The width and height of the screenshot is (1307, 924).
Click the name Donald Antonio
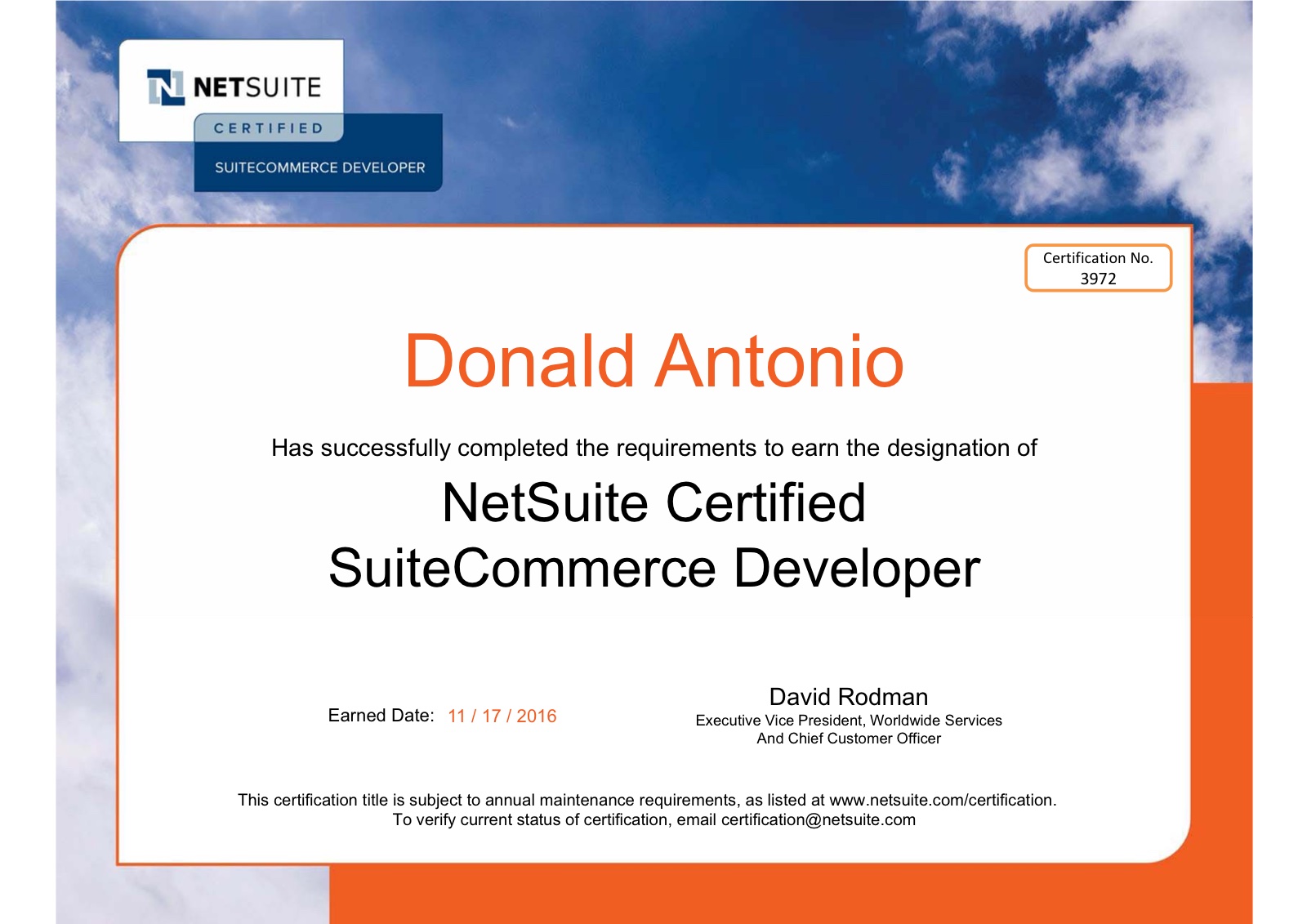(654, 360)
